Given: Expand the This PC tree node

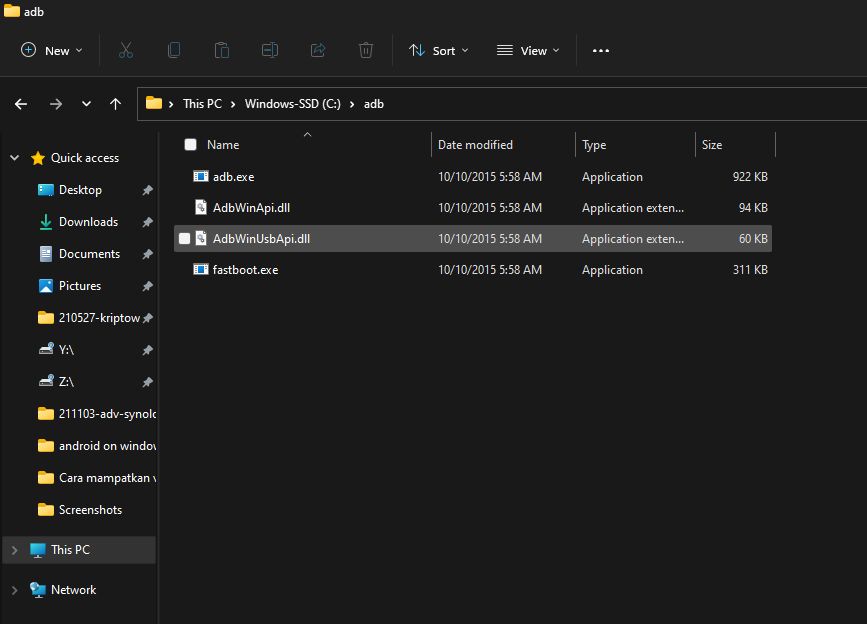Looking at the screenshot, I should [15, 550].
